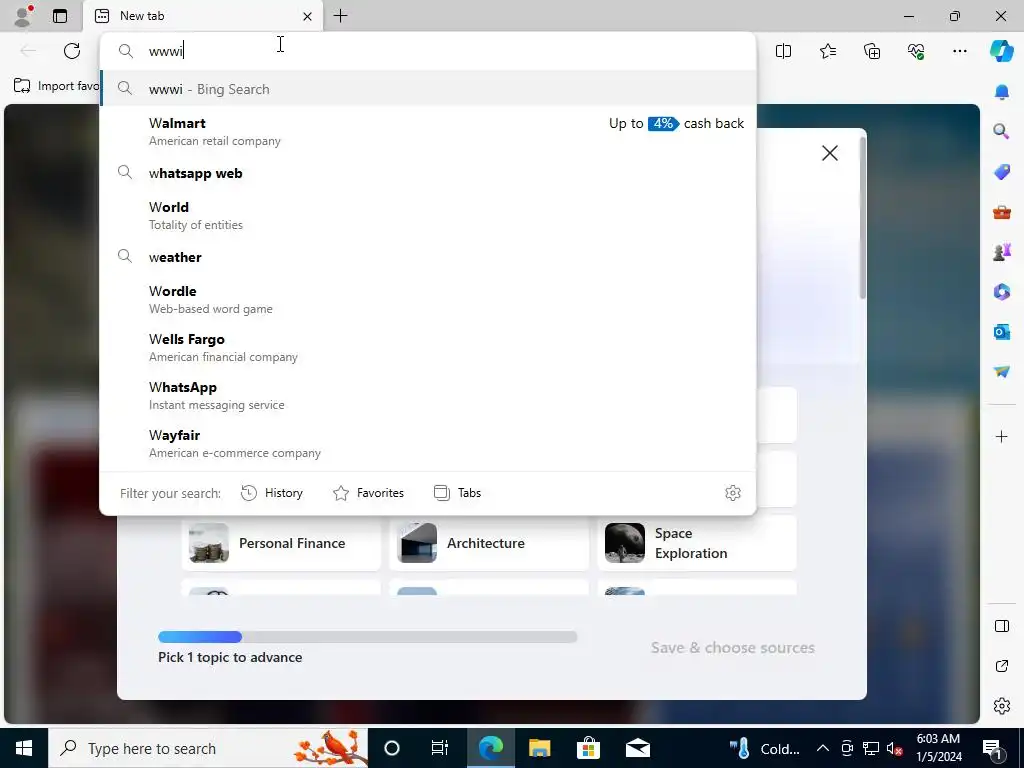Show hidden tray icons chevron
The width and height of the screenshot is (1024, 768).
pyautogui.click(x=823, y=748)
